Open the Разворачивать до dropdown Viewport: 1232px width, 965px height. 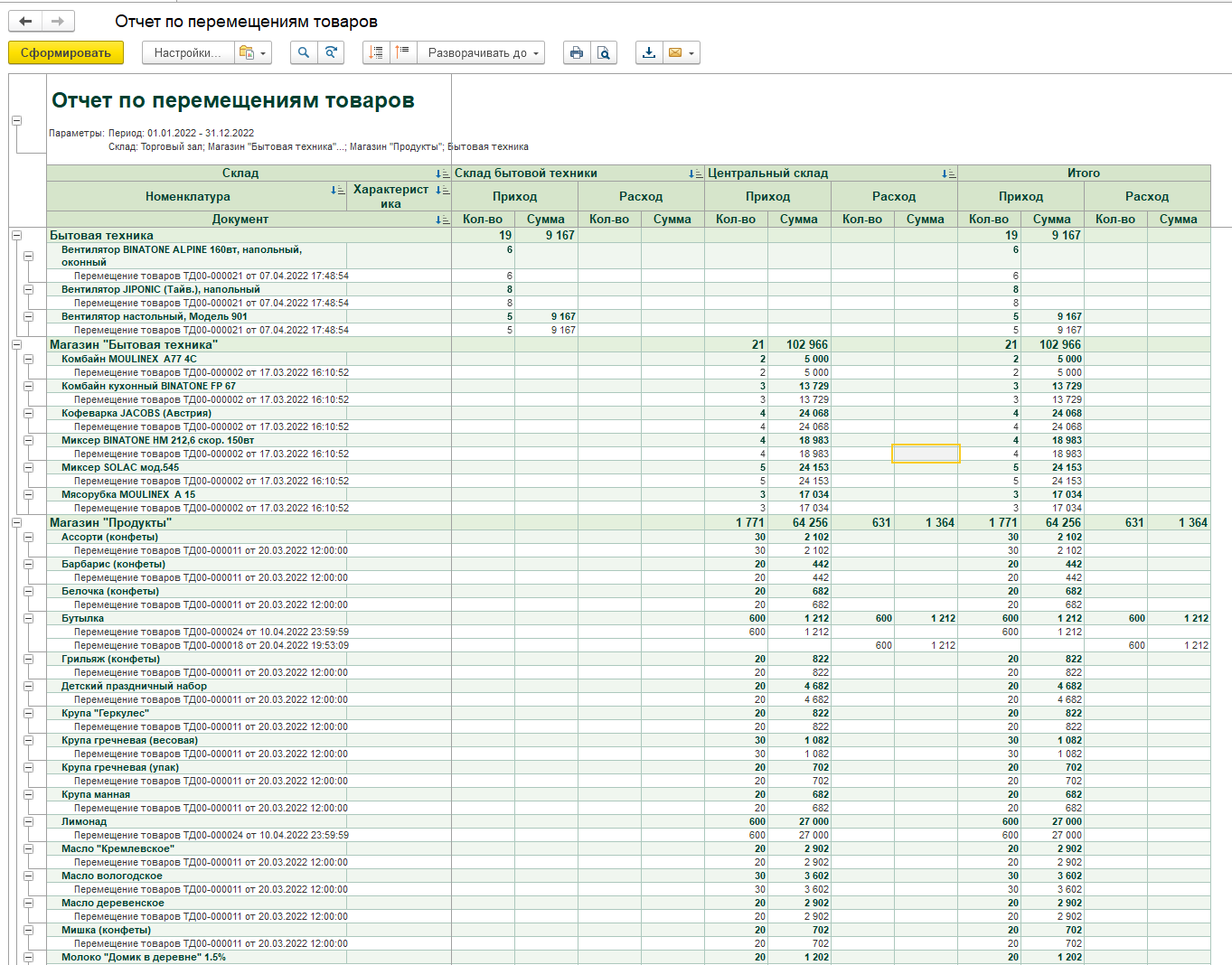[x=481, y=53]
